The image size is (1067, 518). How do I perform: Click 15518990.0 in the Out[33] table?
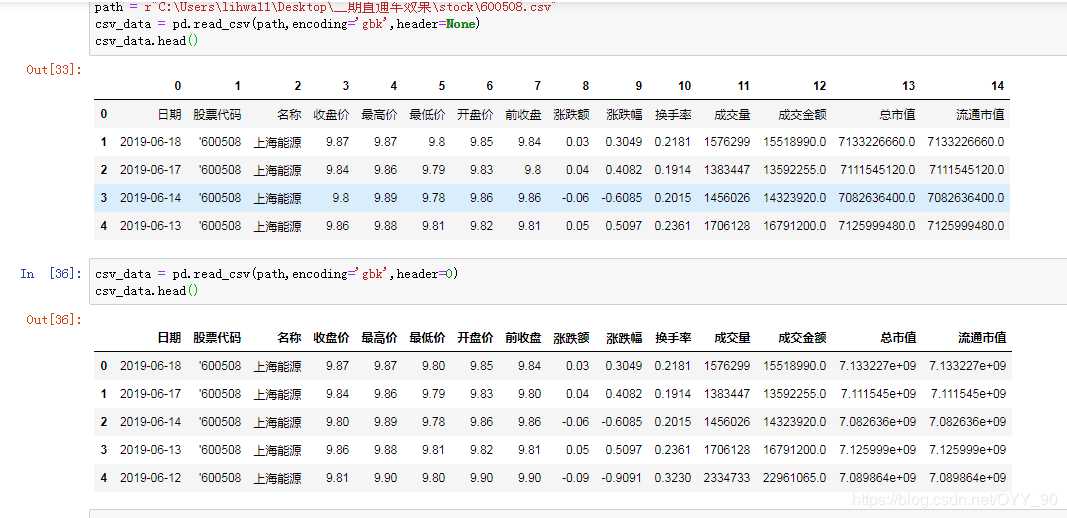(x=795, y=142)
